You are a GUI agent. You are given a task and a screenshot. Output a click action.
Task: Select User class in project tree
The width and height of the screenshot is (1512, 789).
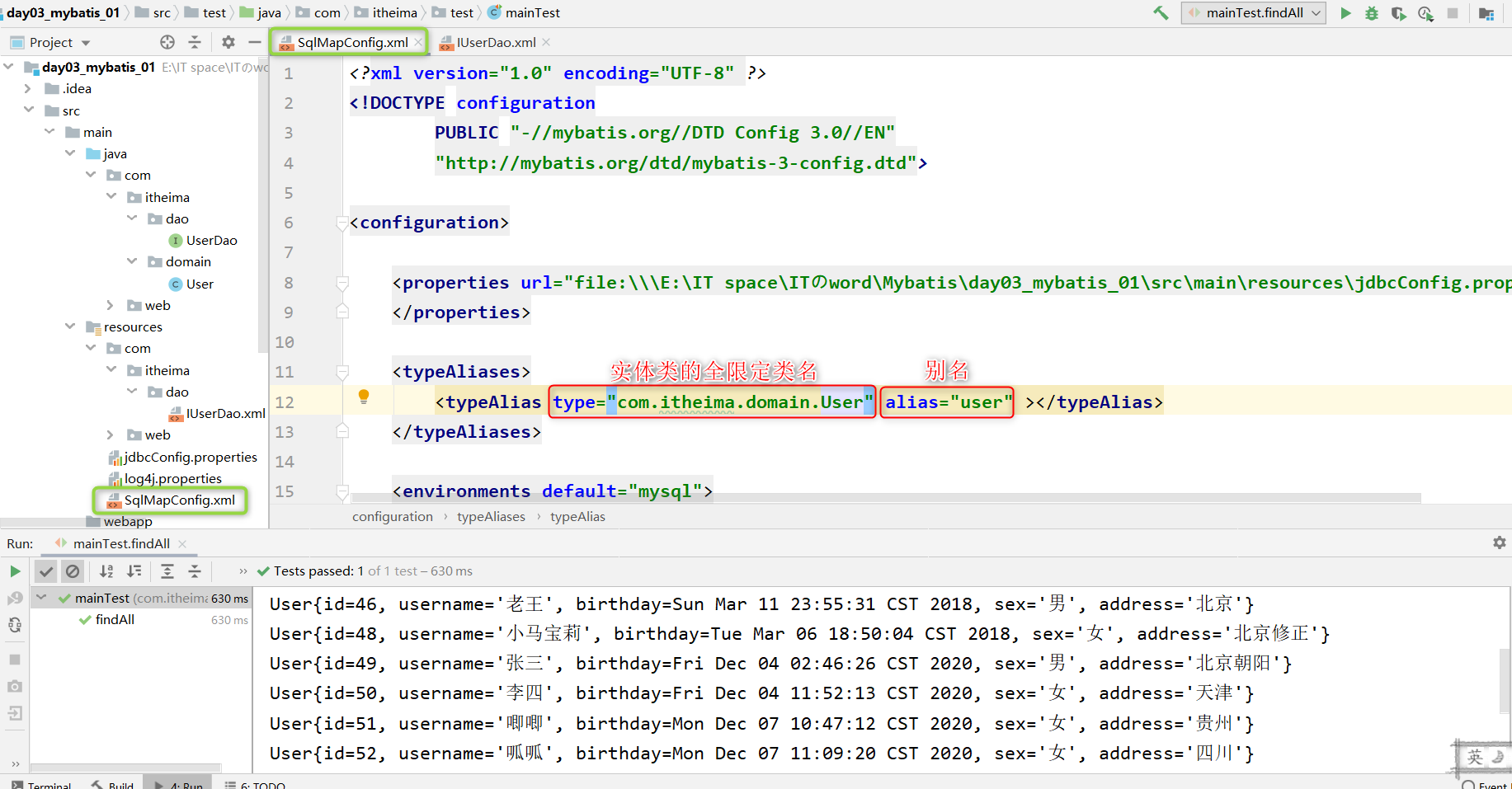(191, 284)
